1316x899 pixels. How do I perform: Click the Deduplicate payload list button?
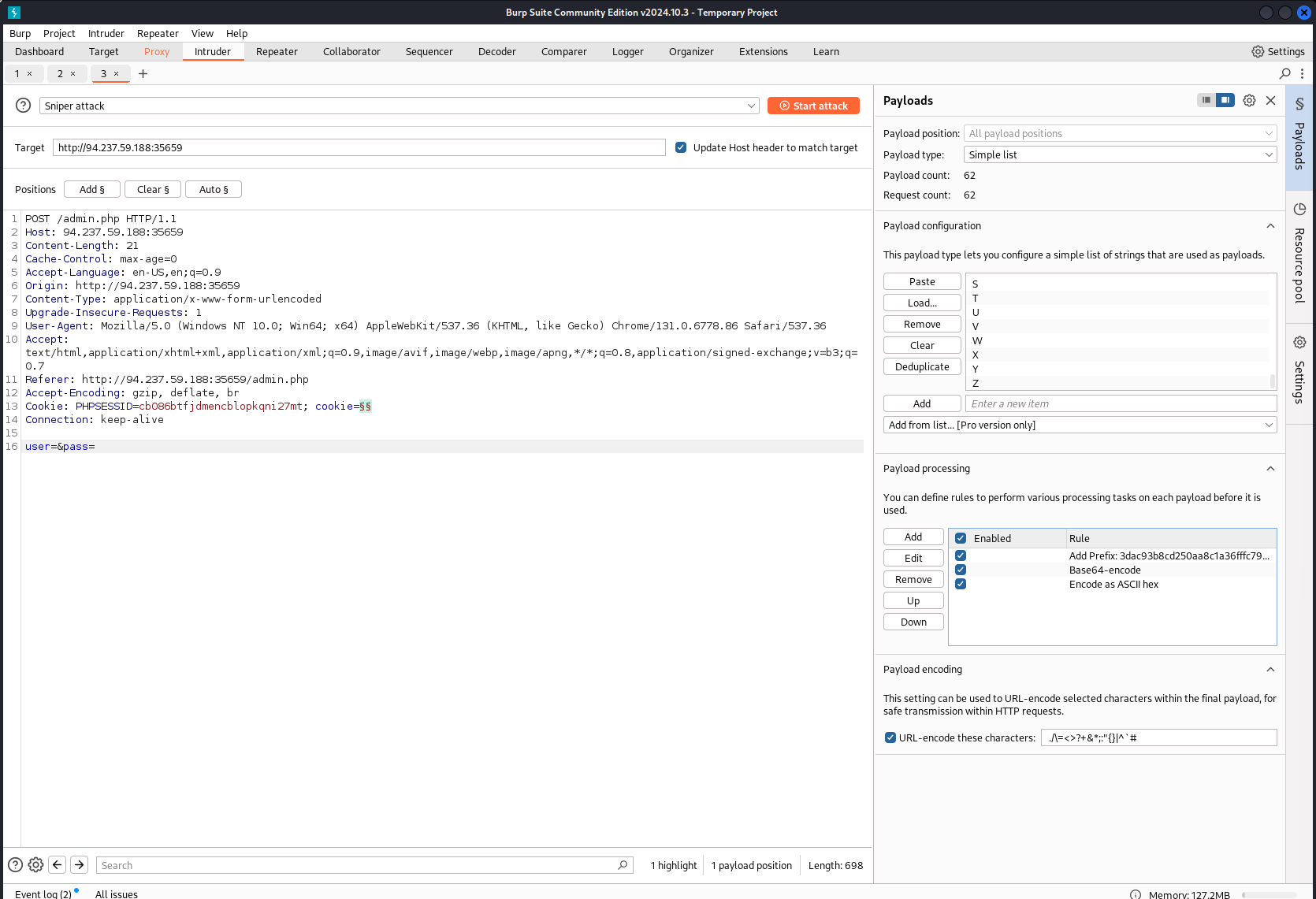click(x=922, y=366)
